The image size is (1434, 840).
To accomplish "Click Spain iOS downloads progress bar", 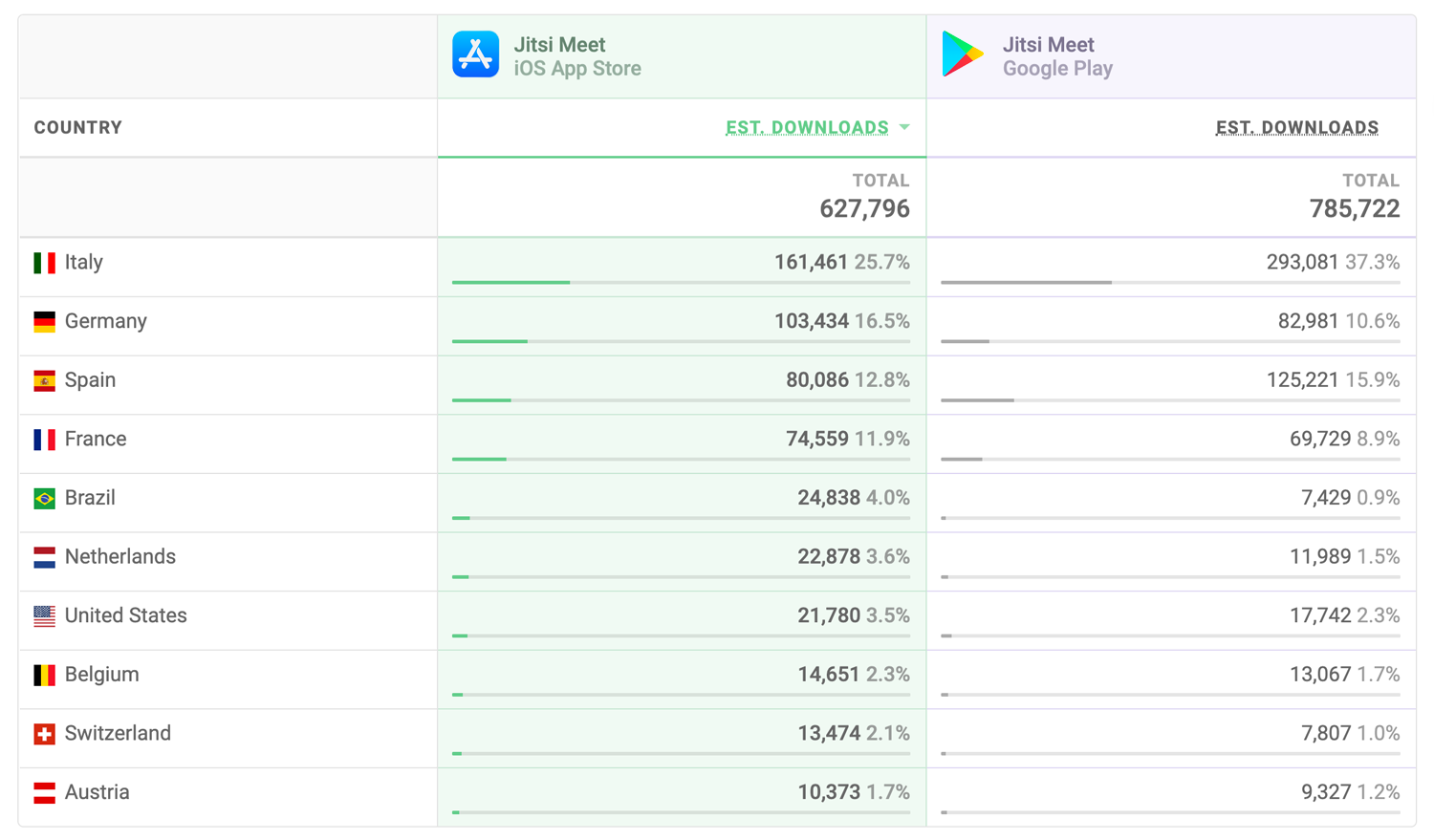I will coord(681,400).
